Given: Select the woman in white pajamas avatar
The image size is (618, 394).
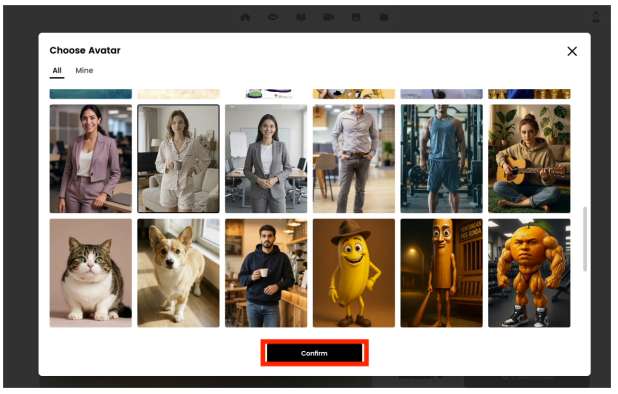Looking at the screenshot, I should (x=179, y=158).
